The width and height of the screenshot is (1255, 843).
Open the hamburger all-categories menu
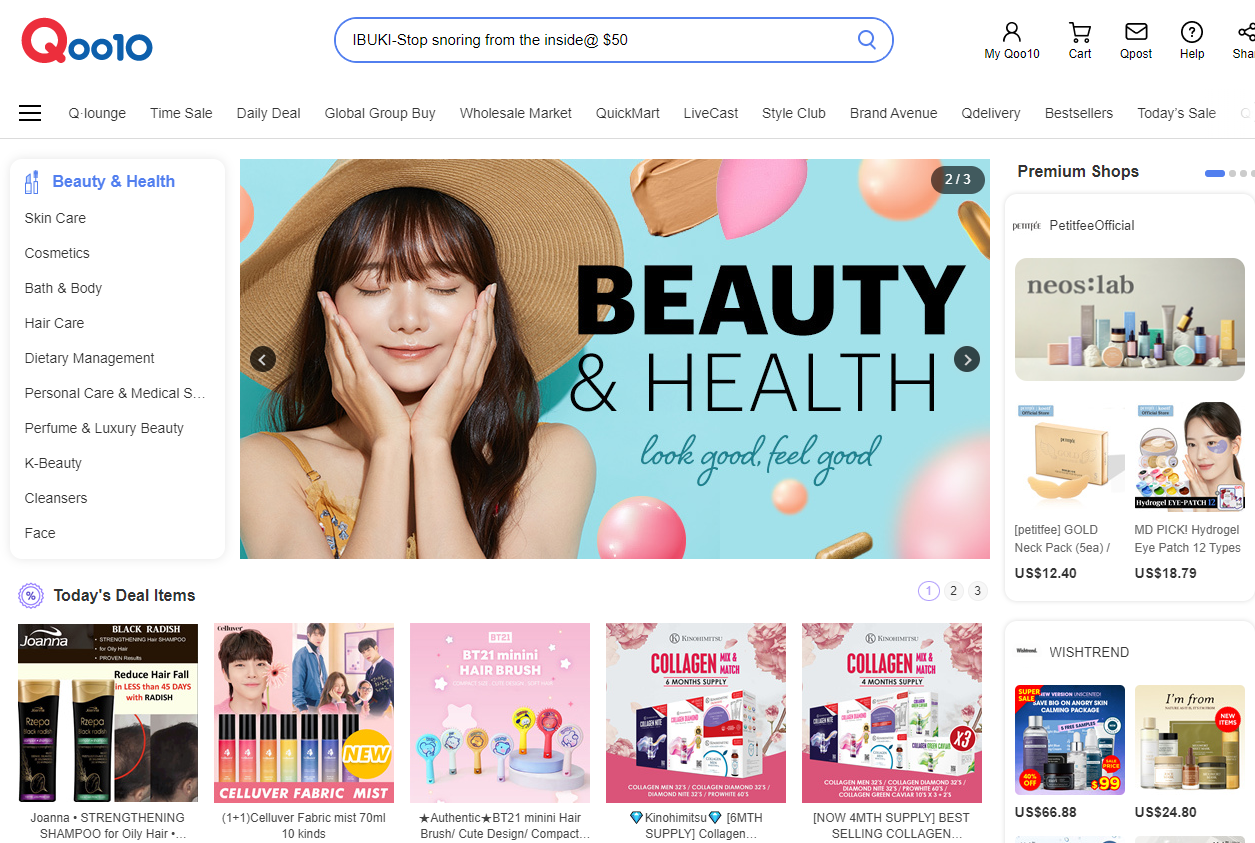(x=30, y=113)
